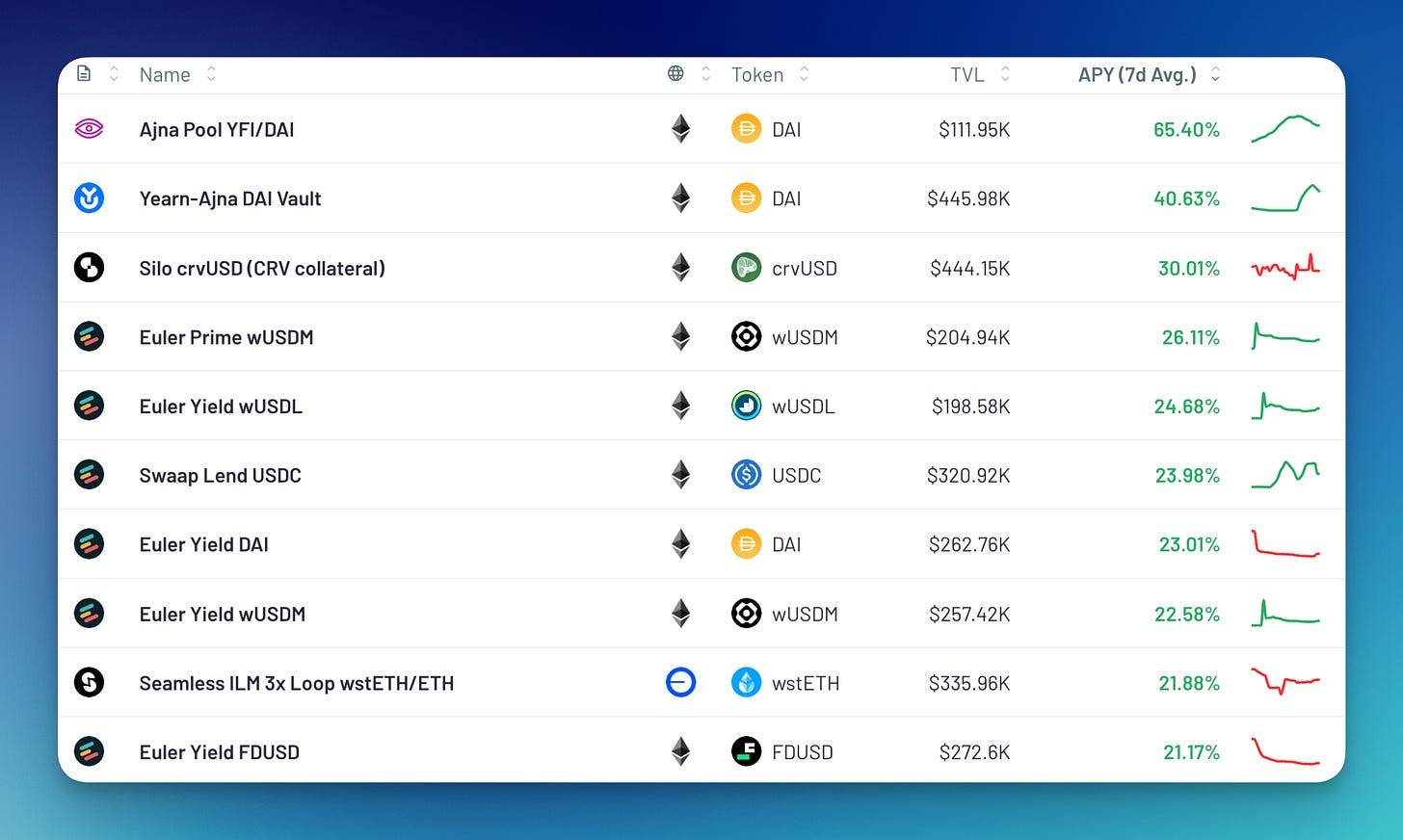
Task: Click DAI token icon in Ajna Pool row
Action: pyautogui.click(x=746, y=129)
